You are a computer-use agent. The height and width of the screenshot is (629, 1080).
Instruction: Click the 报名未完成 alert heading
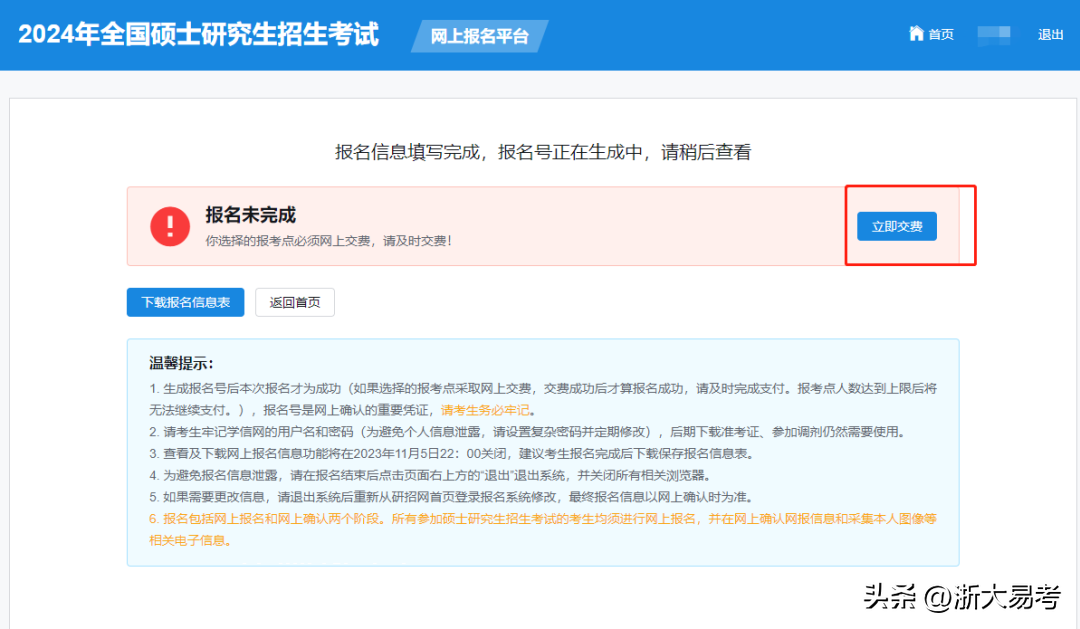(x=250, y=215)
